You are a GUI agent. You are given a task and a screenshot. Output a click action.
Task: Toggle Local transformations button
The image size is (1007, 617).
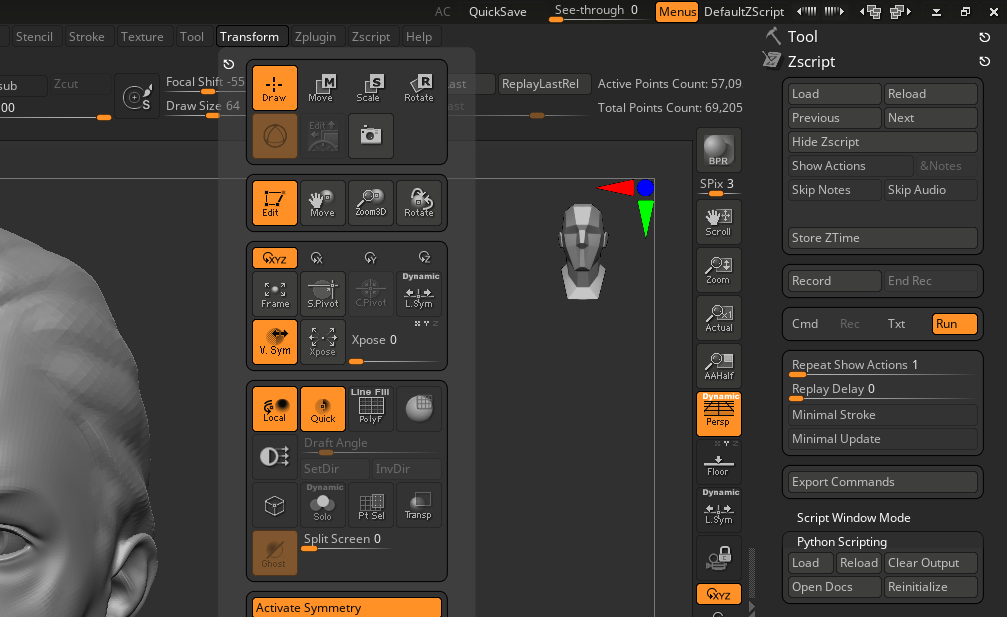(x=274, y=408)
